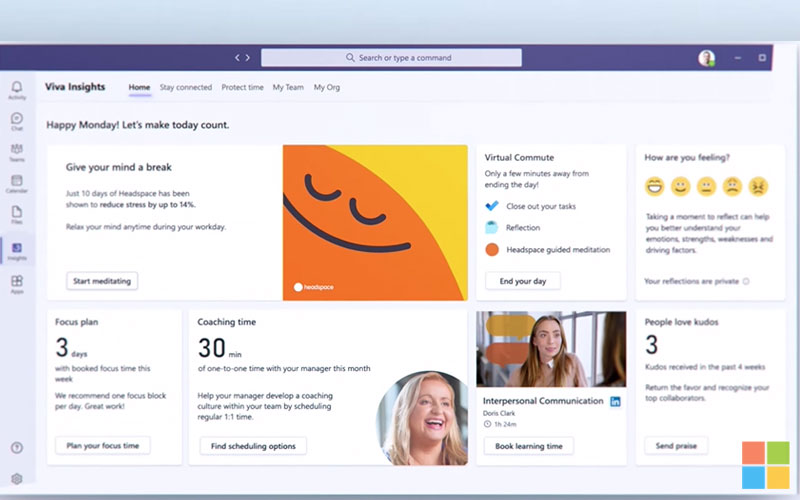Click Plan your focus time
The image size is (800, 500).
(103, 445)
